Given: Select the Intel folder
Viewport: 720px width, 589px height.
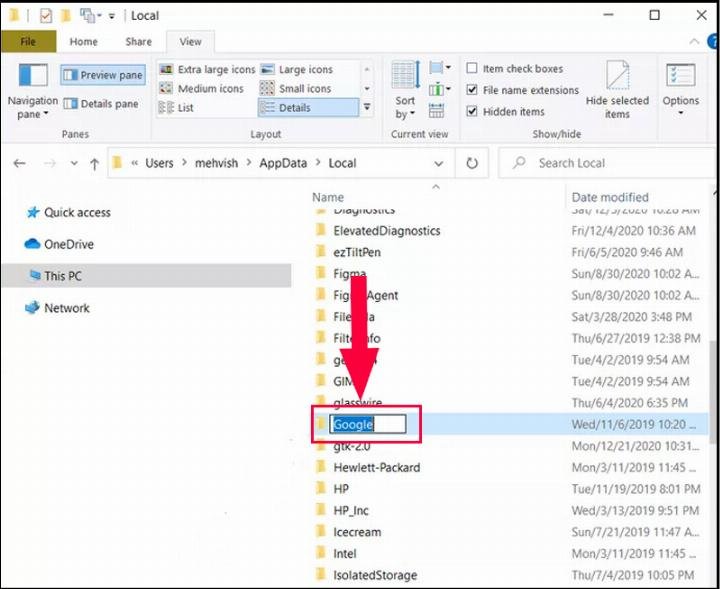Looking at the screenshot, I should [344, 554].
